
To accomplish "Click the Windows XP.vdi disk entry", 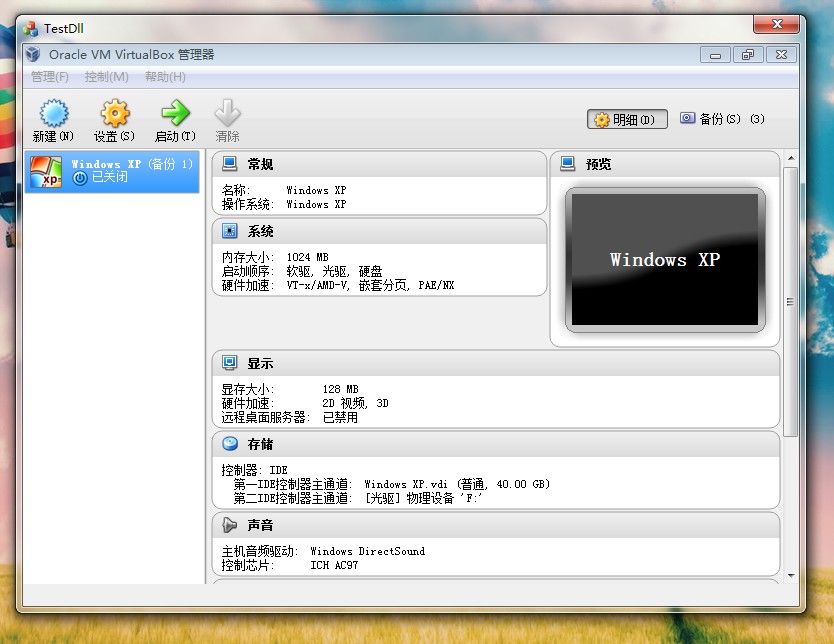I will click(x=457, y=484).
